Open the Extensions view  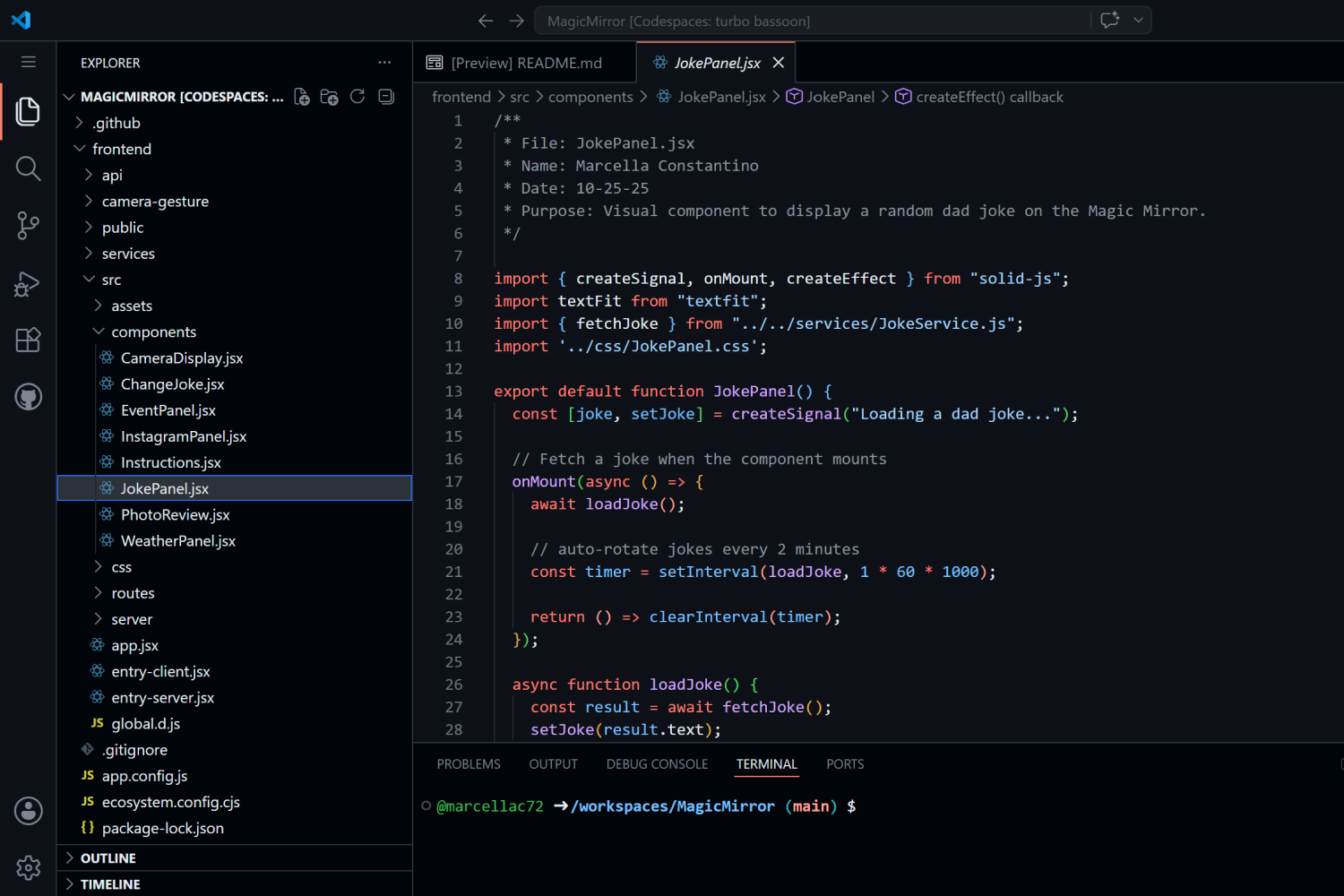(x=28, y=340)
